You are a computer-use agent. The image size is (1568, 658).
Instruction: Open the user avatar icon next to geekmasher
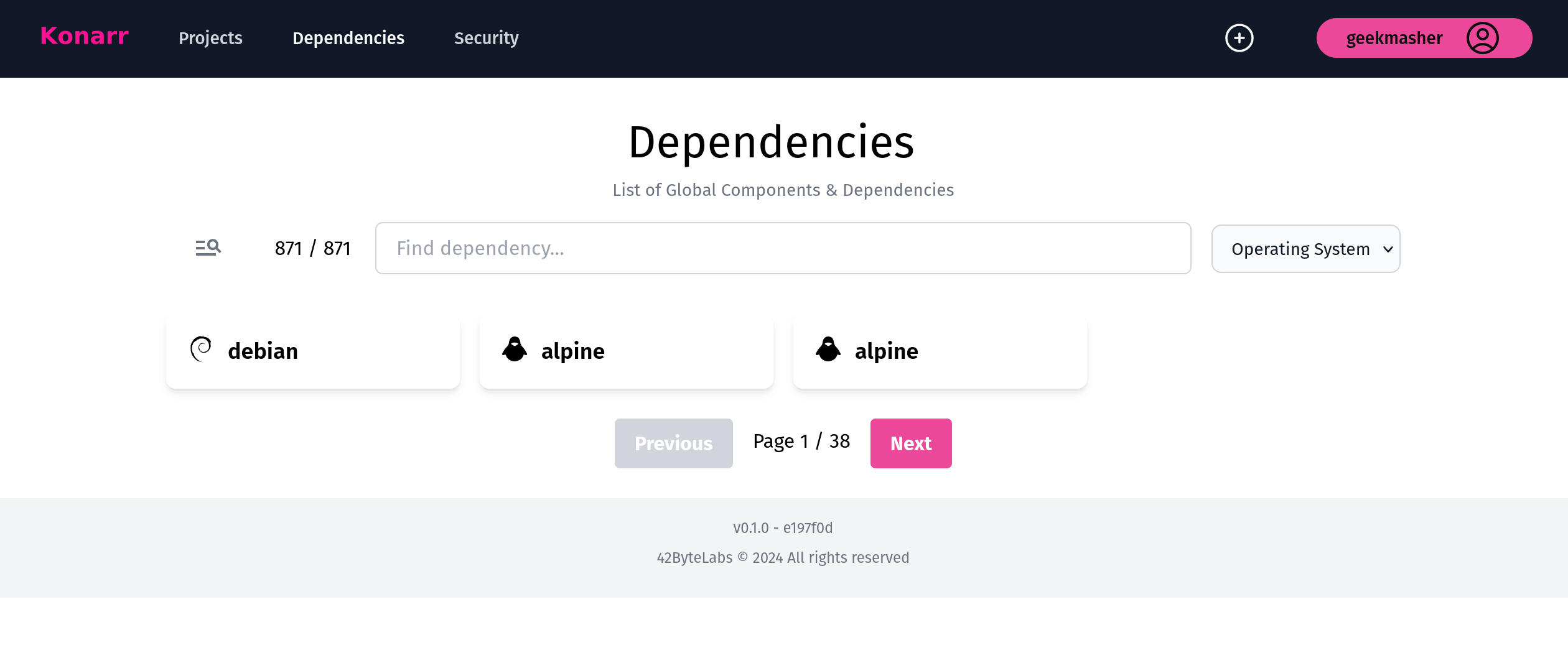pyautogui.click(x=1483, y=38)
